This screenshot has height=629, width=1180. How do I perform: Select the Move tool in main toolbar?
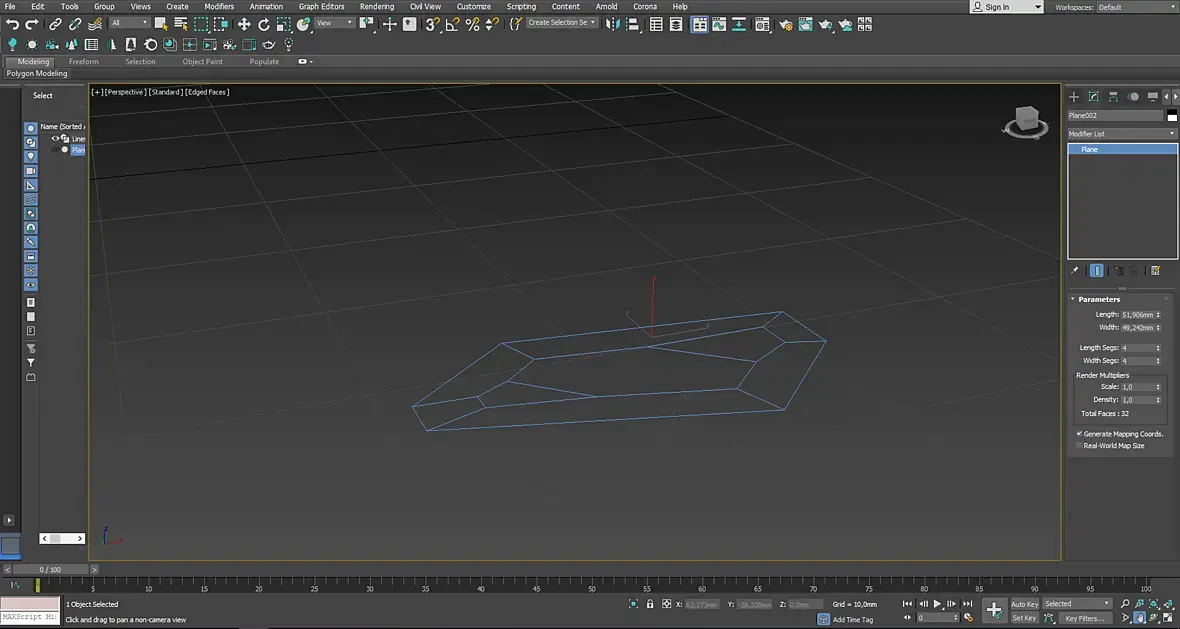click(x=244, y=24)
